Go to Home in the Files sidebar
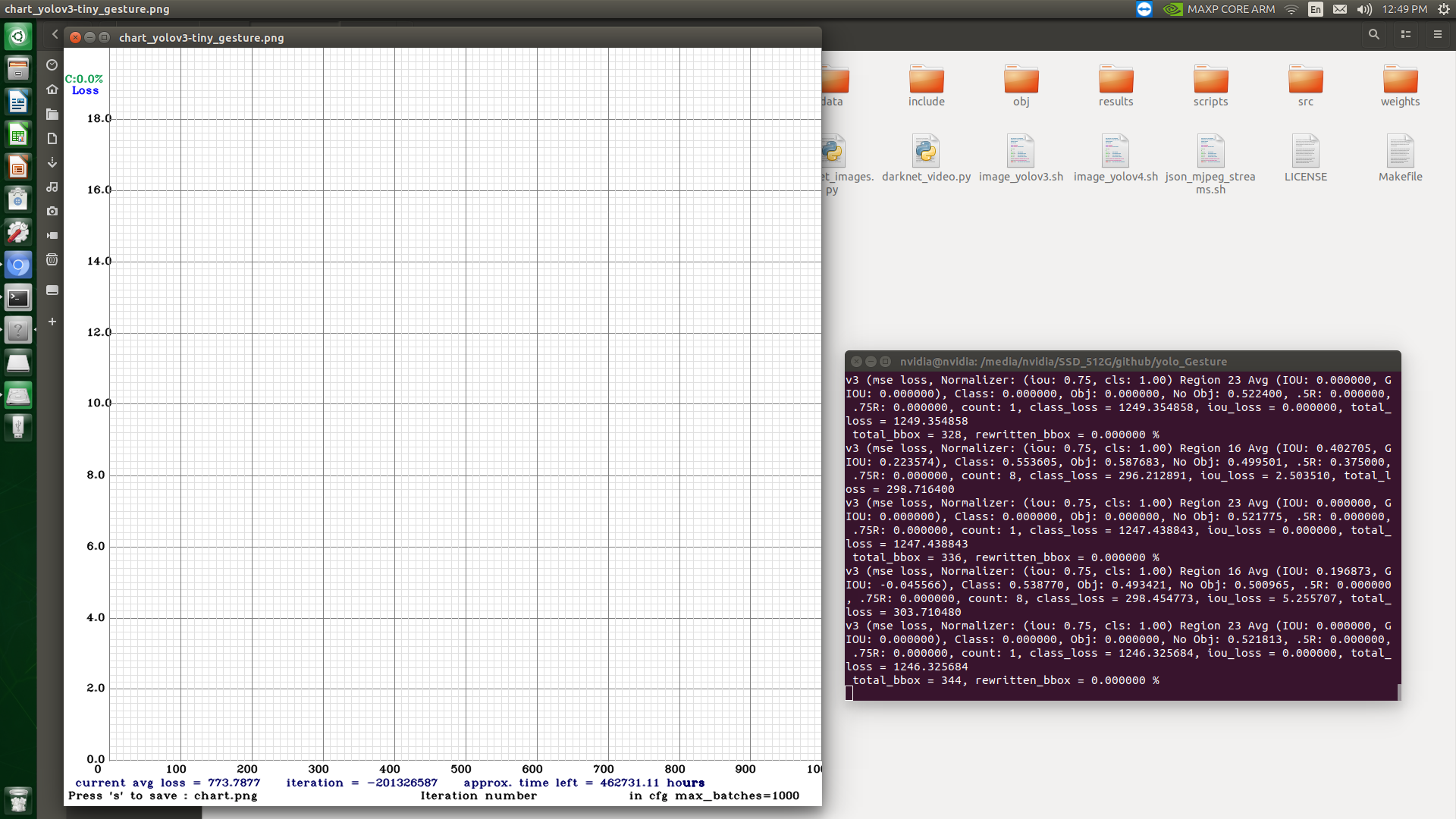Viewport: 1456px width, 819px height. click(x=52, y=89)
